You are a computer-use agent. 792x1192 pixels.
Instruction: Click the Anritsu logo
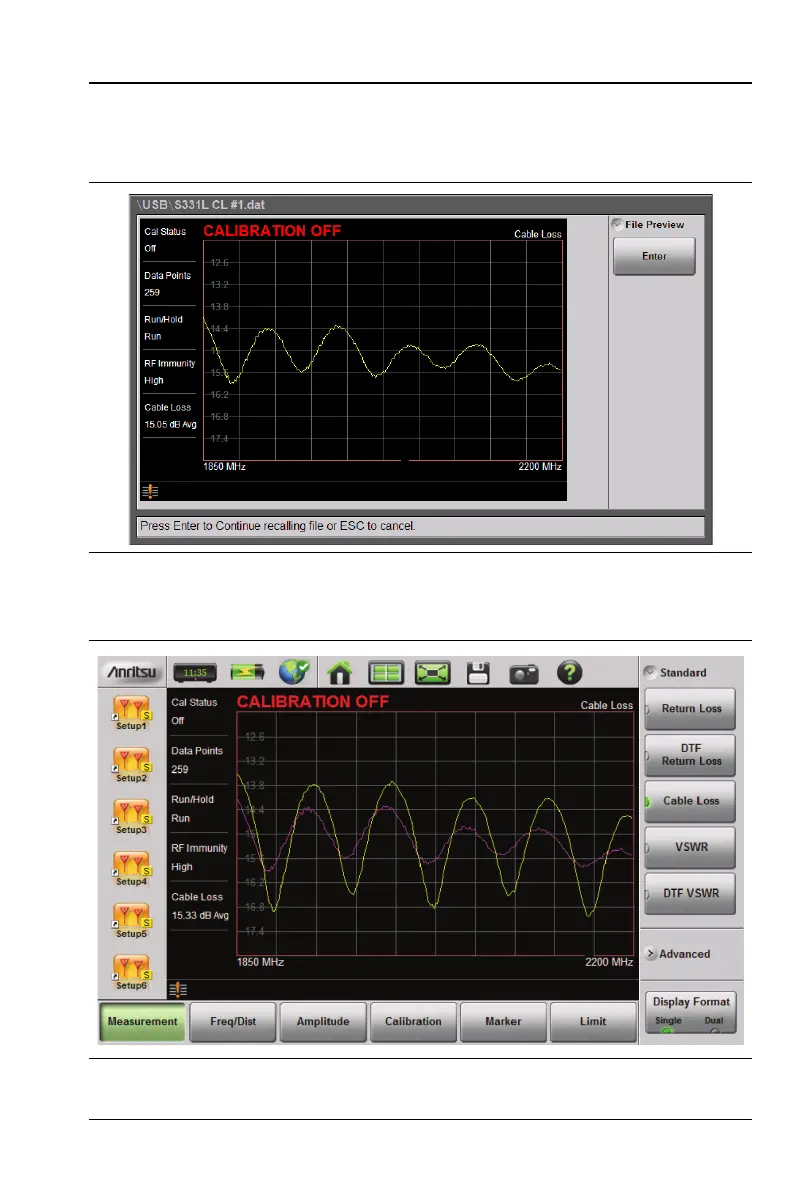pos(131,672)
